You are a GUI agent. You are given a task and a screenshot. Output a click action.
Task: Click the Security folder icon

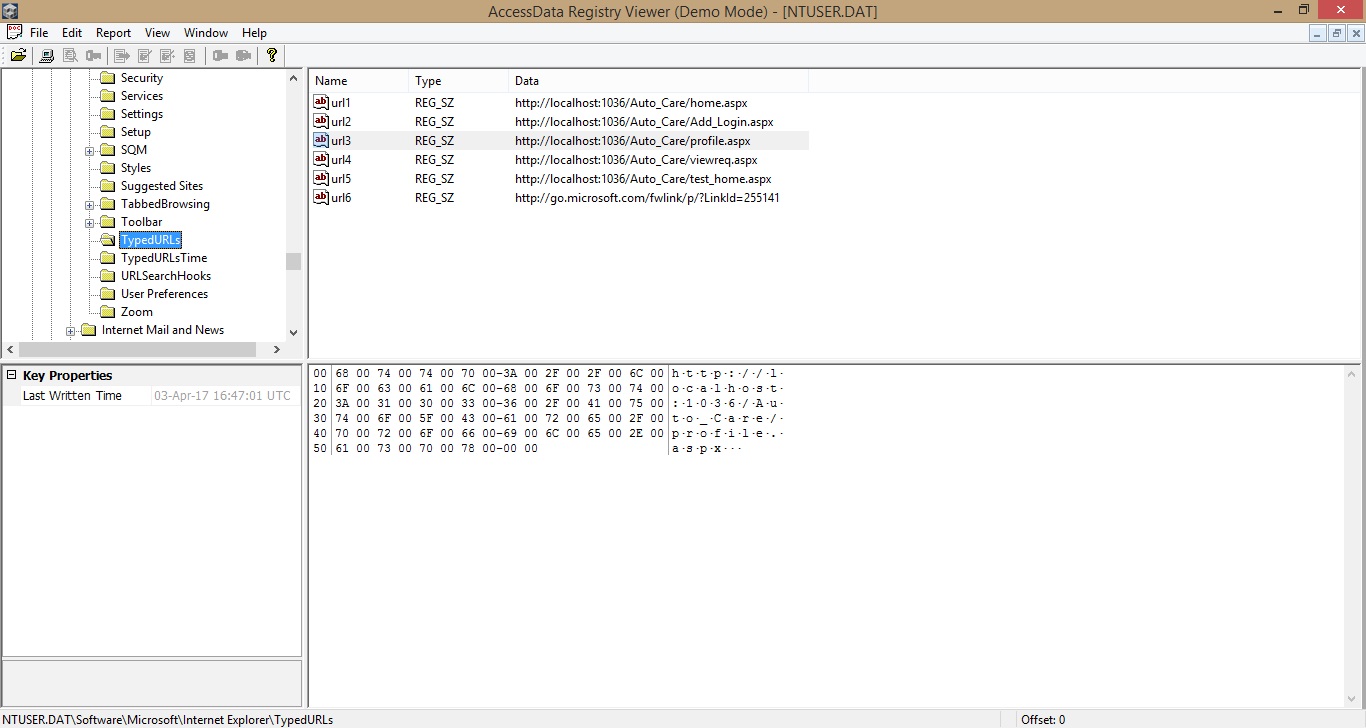click(108, 78)
